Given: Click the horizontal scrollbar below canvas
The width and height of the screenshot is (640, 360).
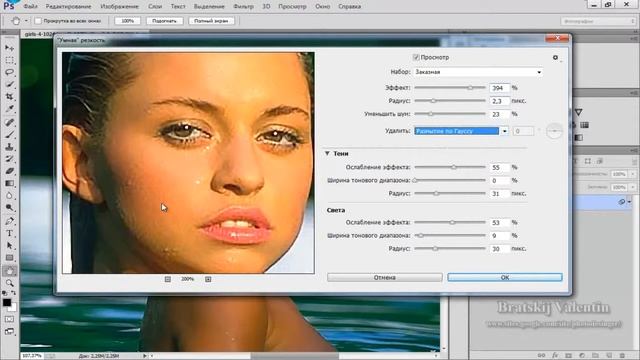Looking at the screenshot, I should [x=294, y=356].
